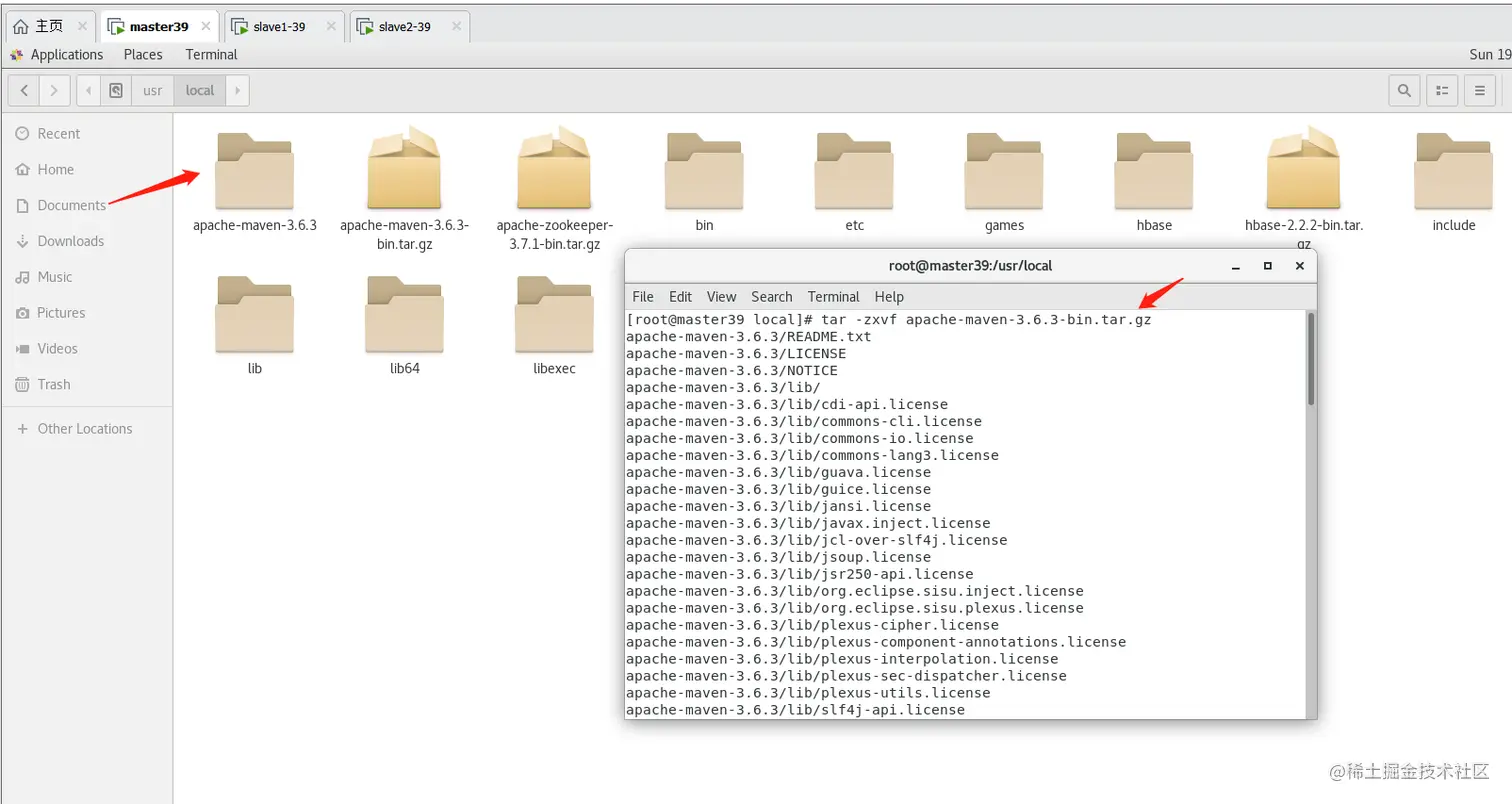The width and height of the screenshot is (1512, 804).
Task: Click the root disk icon in the path bar
Action: click(x=116, y=90)
